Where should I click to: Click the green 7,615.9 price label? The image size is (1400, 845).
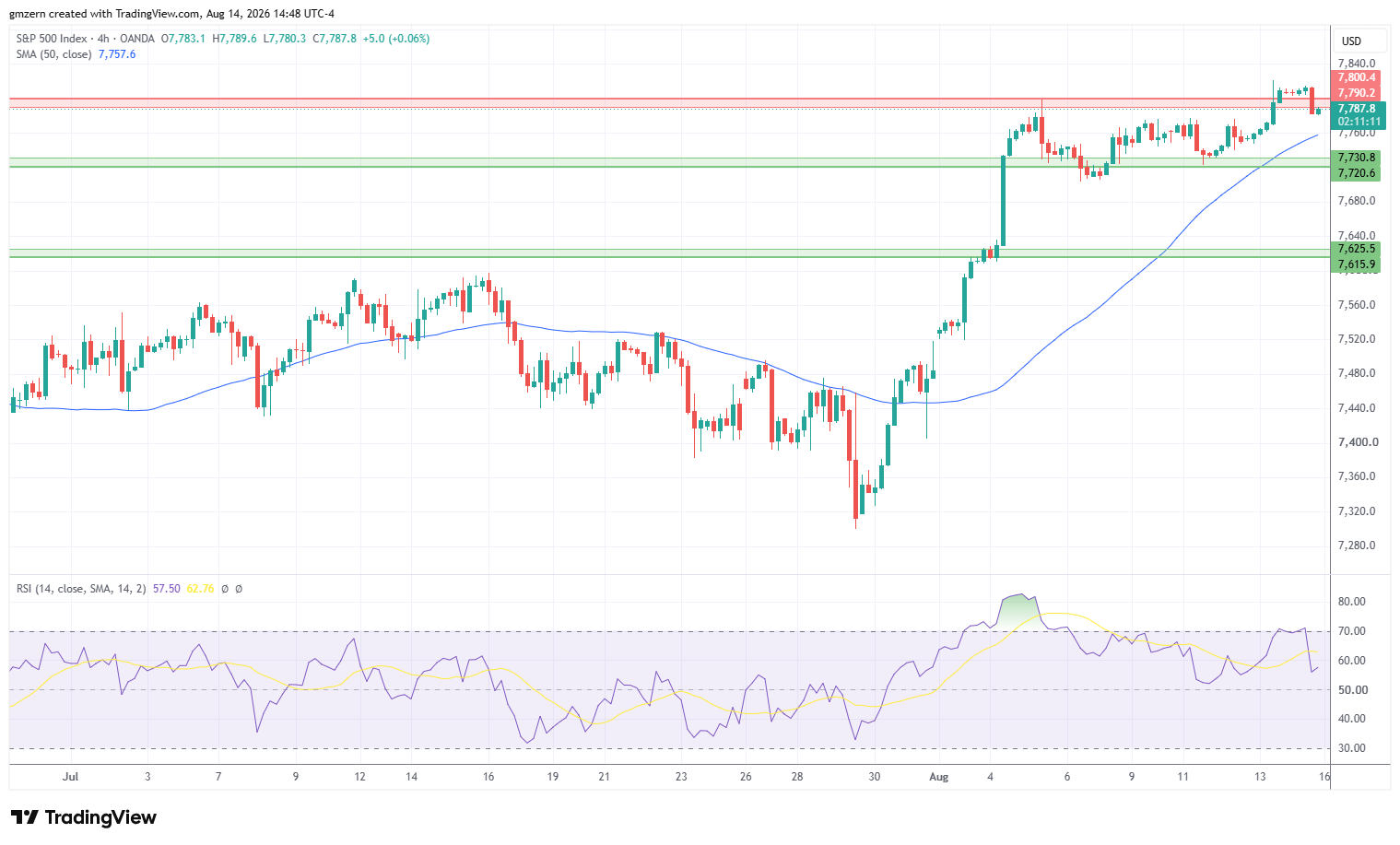pyautogui.click(x=1357, y=264)
